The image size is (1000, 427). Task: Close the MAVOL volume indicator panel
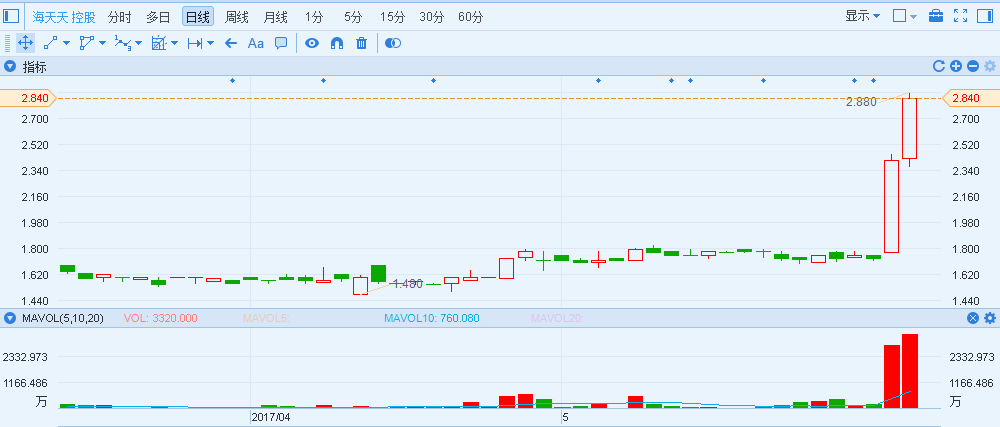point(973,318)
